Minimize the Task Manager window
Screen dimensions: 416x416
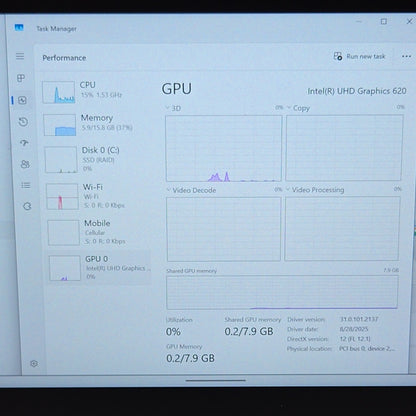(x=359, y=21)
